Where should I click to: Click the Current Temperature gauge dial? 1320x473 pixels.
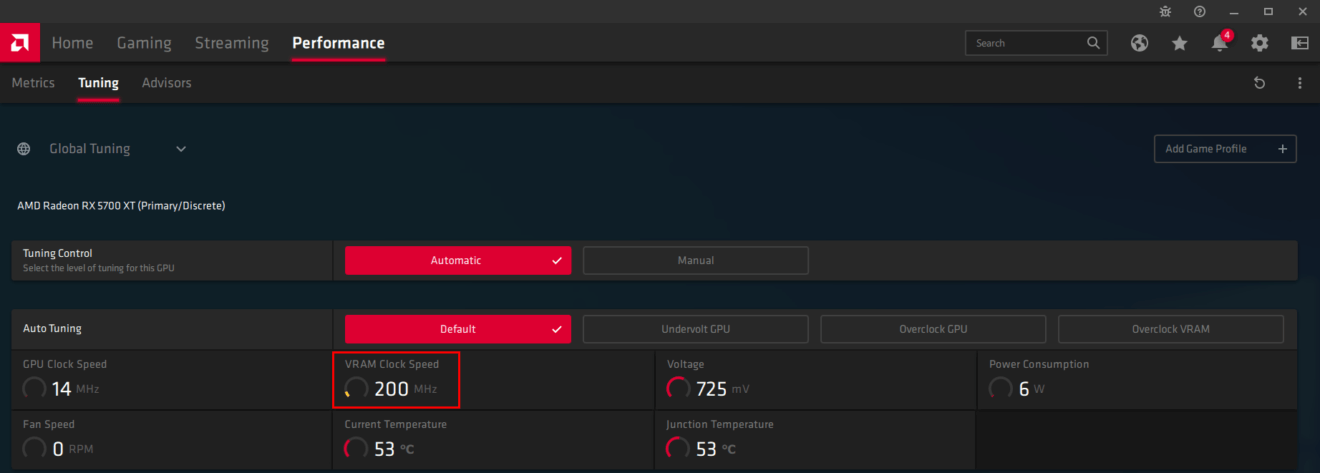(x=356, y=448)
